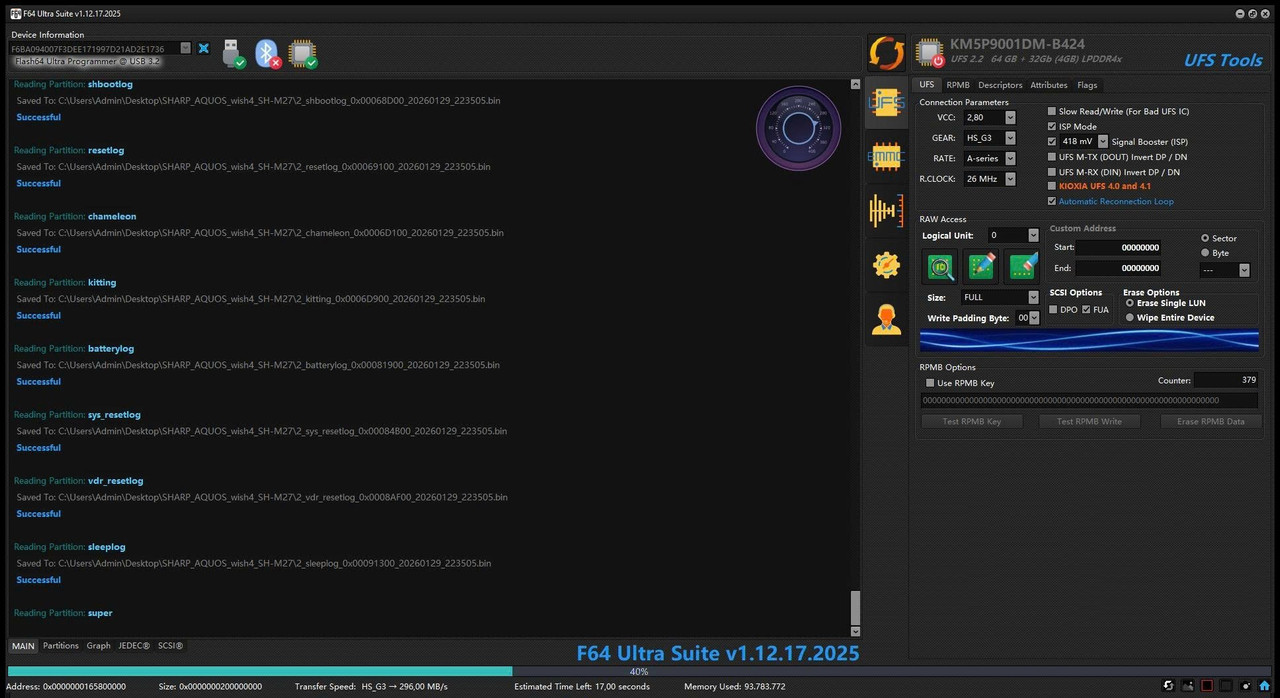1280x698 pixels.
Task: Open the UFS tools sidebar icon
Action: click(x=886, y=101)
